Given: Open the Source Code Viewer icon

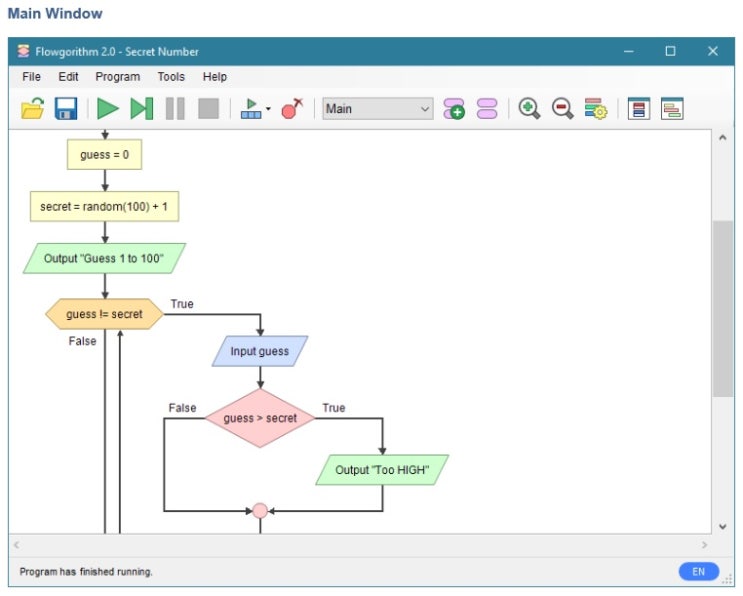Looking at the screenshot, I should coord(672,109).
